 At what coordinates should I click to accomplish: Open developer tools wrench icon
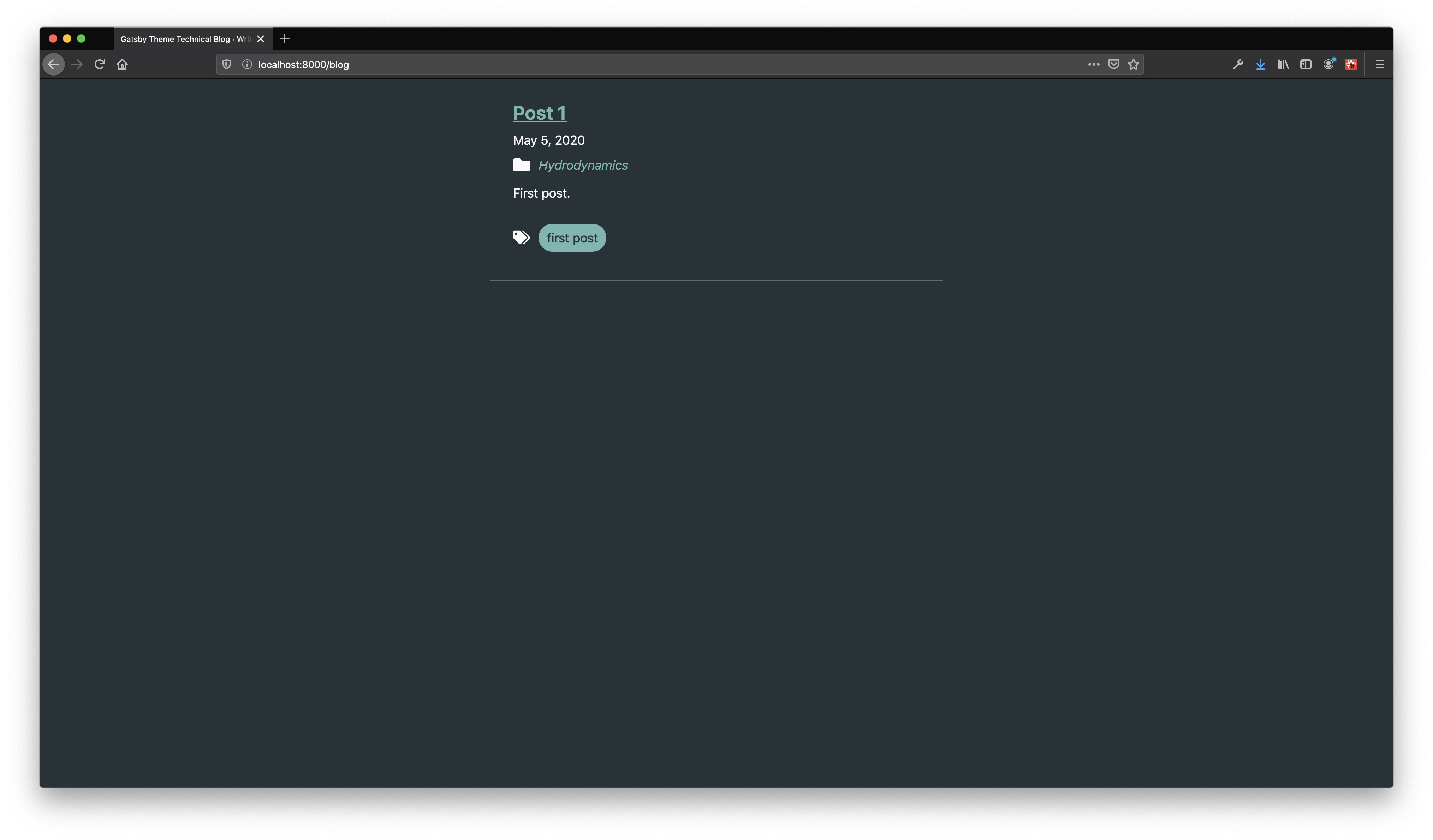click(1237, 64)
